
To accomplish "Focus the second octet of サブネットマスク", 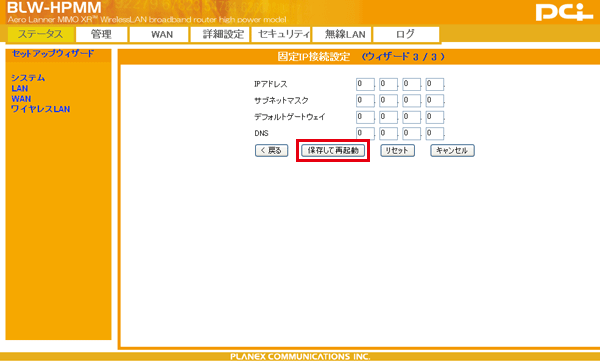I will tap(388, 101).
